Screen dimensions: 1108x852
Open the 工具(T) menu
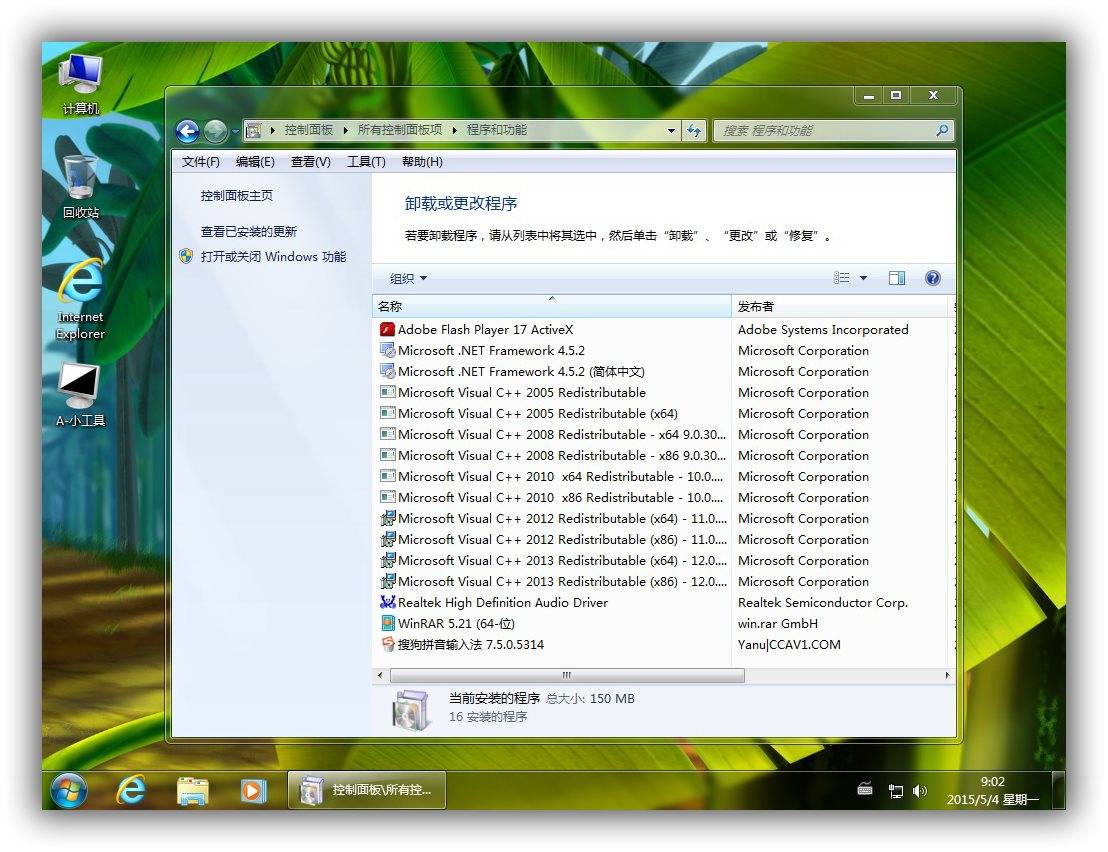pyautogui.click(x=366, y=162)
